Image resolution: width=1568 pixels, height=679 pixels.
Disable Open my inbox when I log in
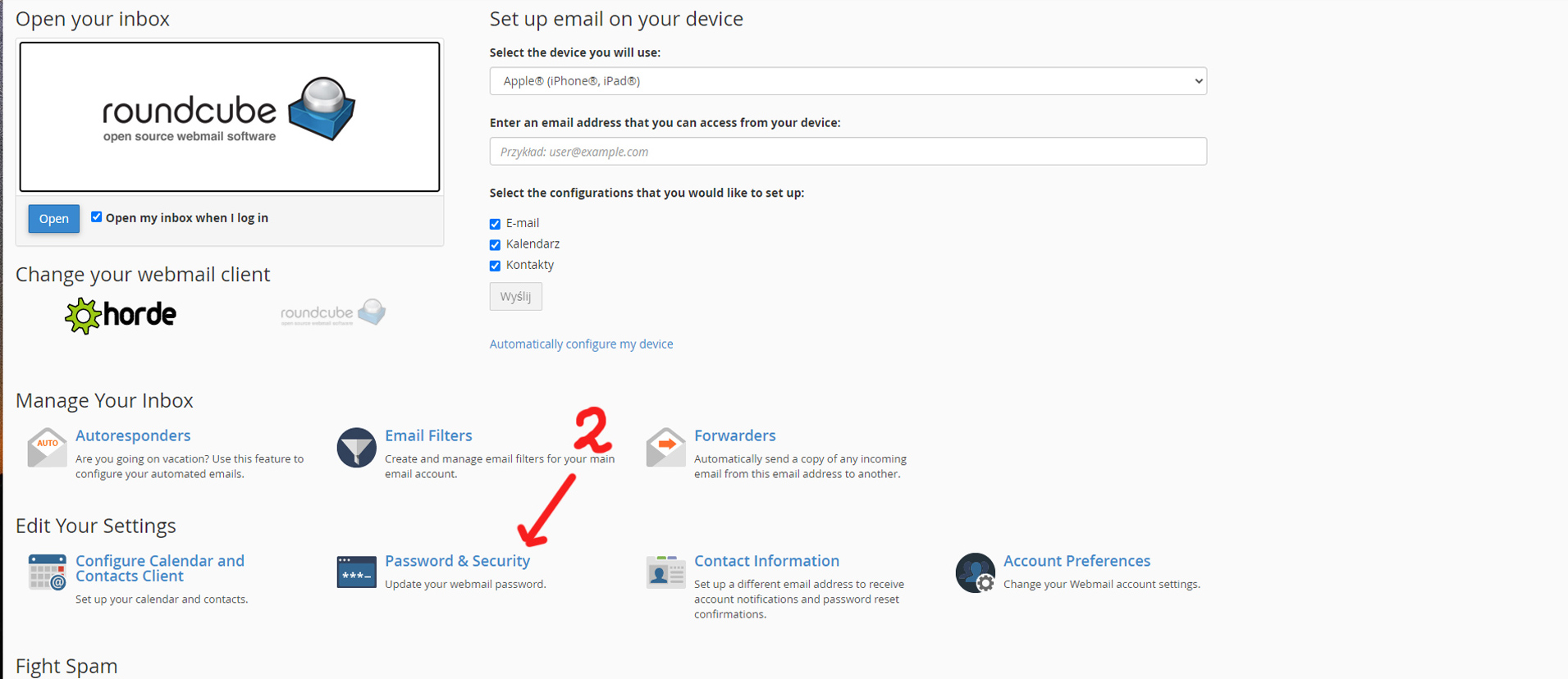[x=97, y=217]
